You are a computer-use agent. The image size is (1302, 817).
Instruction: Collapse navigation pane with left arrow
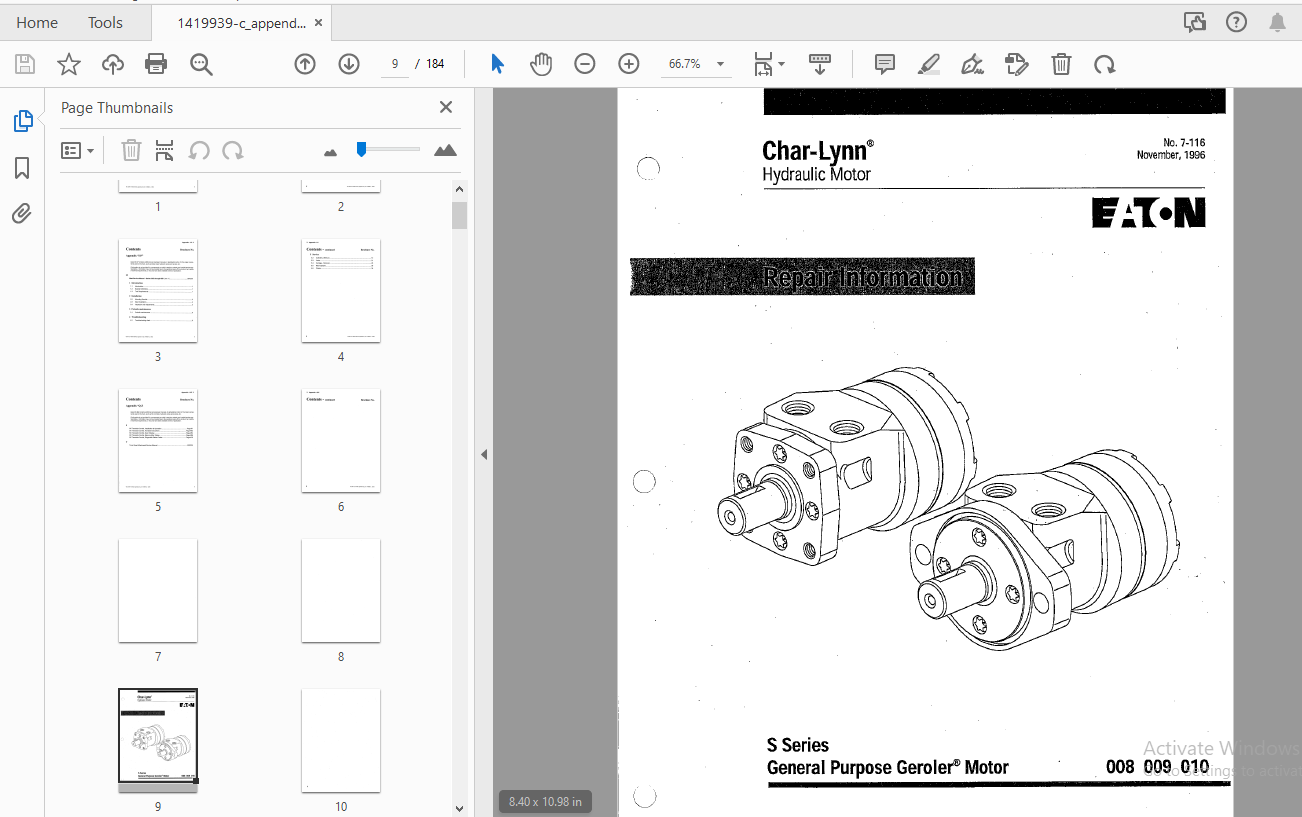point(484,454)
